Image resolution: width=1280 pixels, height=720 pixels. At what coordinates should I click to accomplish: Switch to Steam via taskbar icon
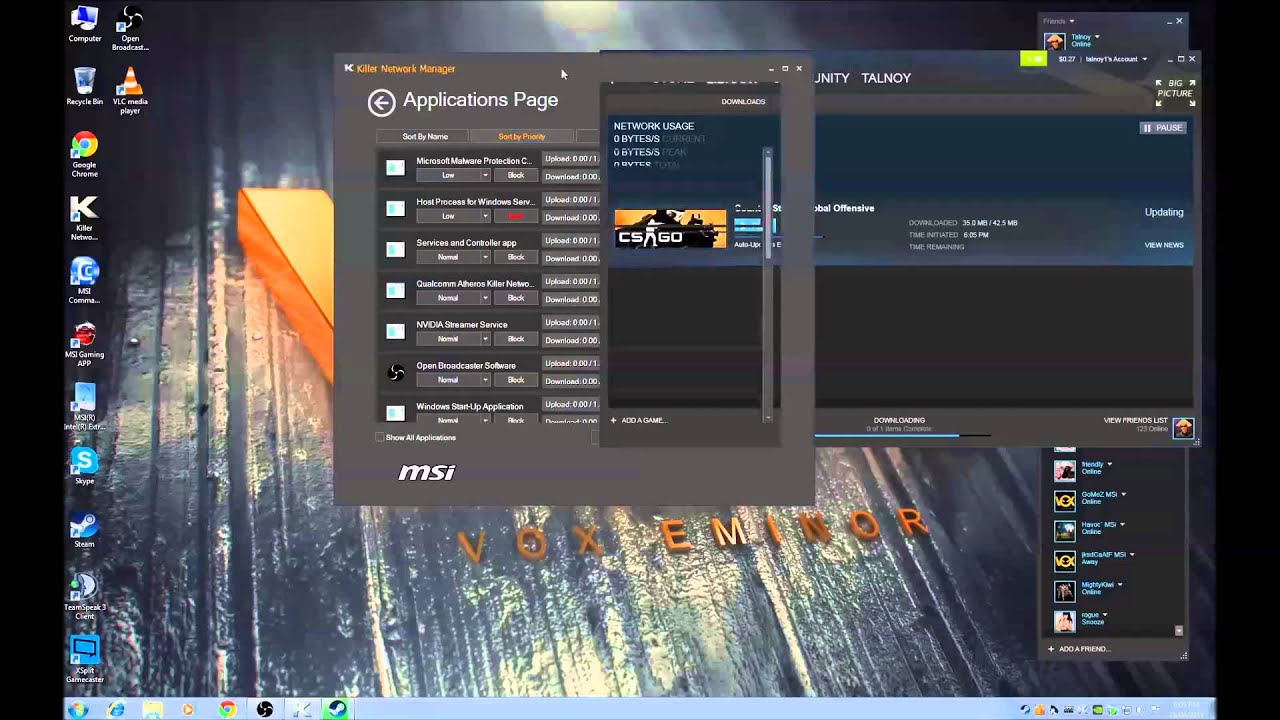pyautogui.click(x=337, y=709)
